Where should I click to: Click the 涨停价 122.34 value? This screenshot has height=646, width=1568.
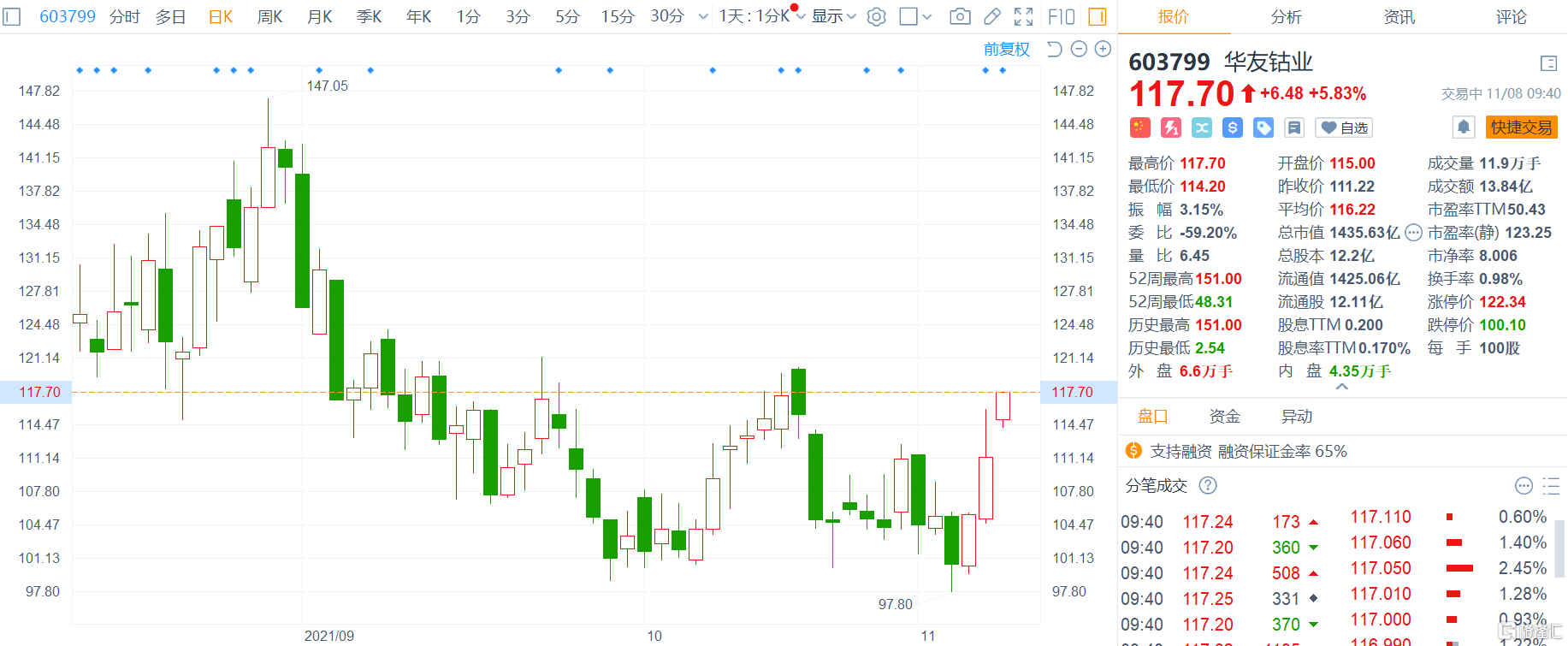point(1502,302)
